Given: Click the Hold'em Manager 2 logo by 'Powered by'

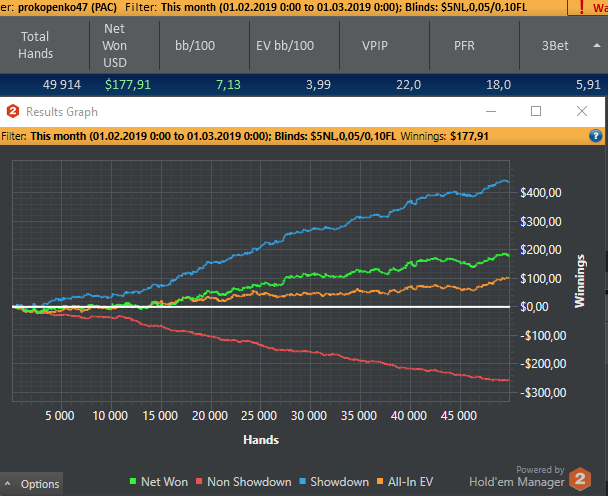Looking at the screenshot, I should point(580,479).
